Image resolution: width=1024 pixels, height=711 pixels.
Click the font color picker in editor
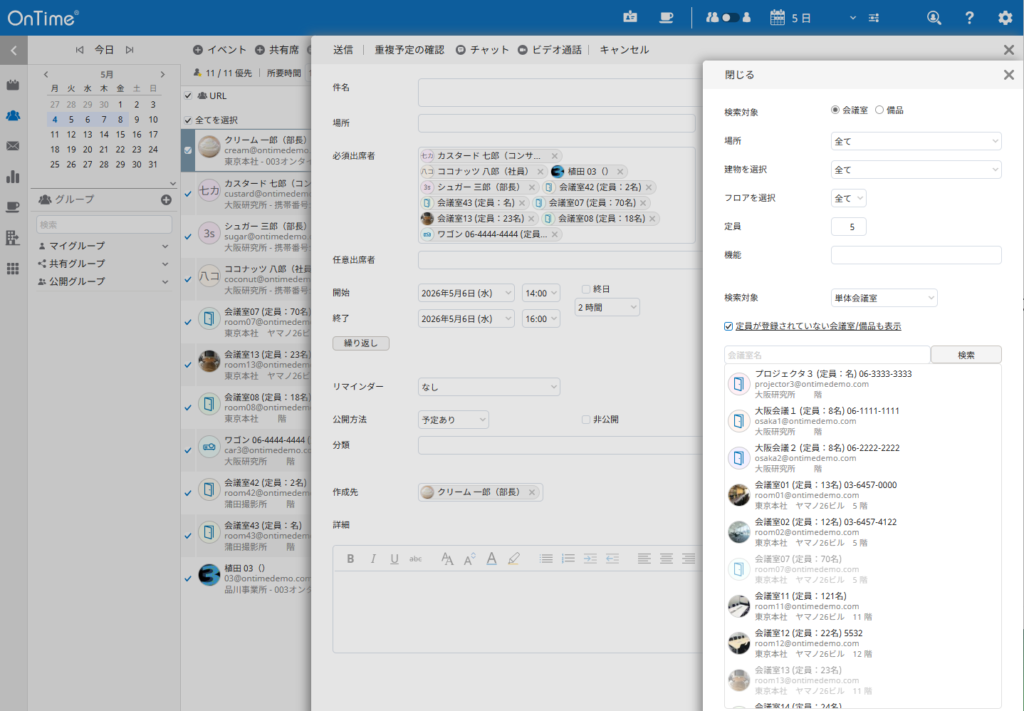click(x=491, y=558)
